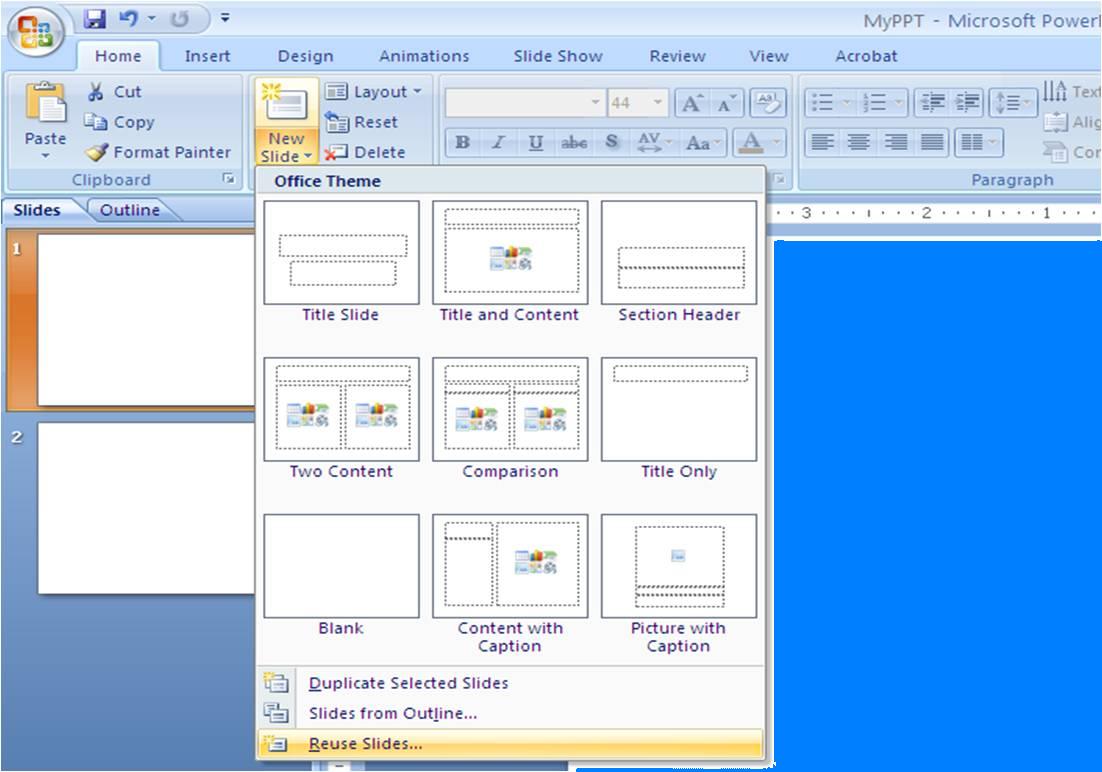Viewport: 1102px width, 772px height.
Task: Toggle Underline formatting
Action: [536, 143]
